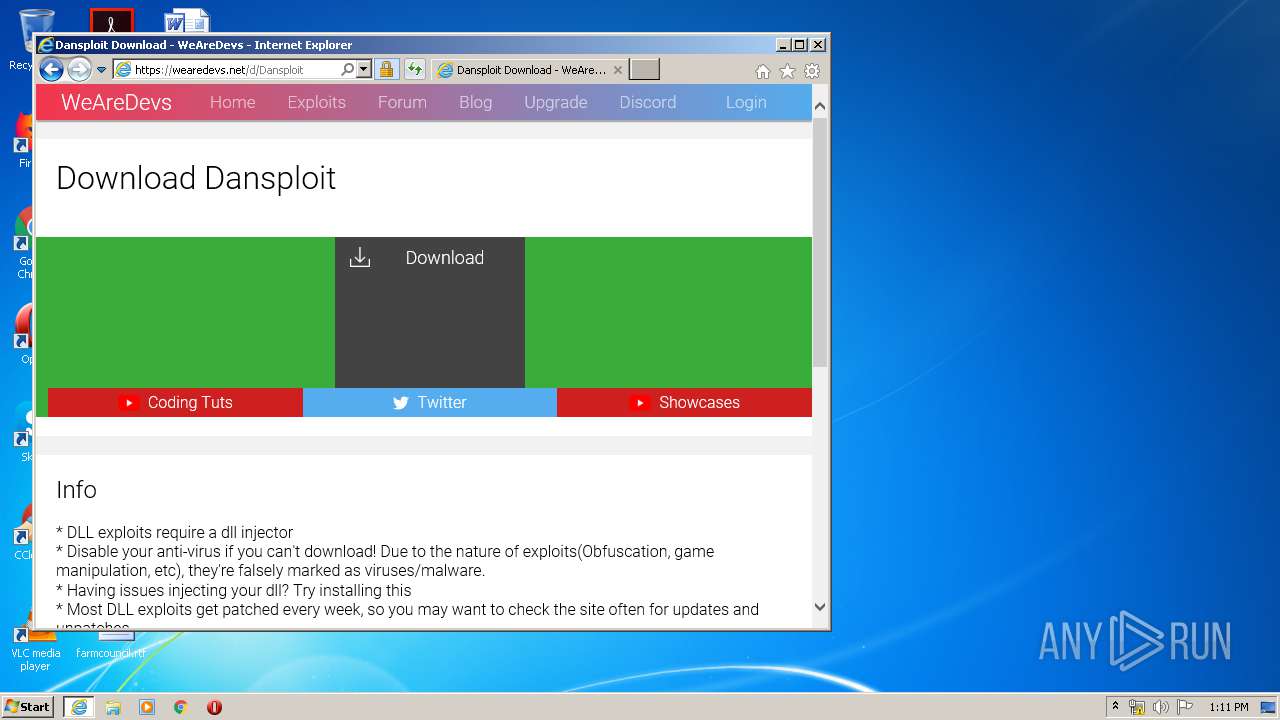Open Favorites with the star icon
The image size is (1280, 720).
pyautogui.click(x=787, y=71)
